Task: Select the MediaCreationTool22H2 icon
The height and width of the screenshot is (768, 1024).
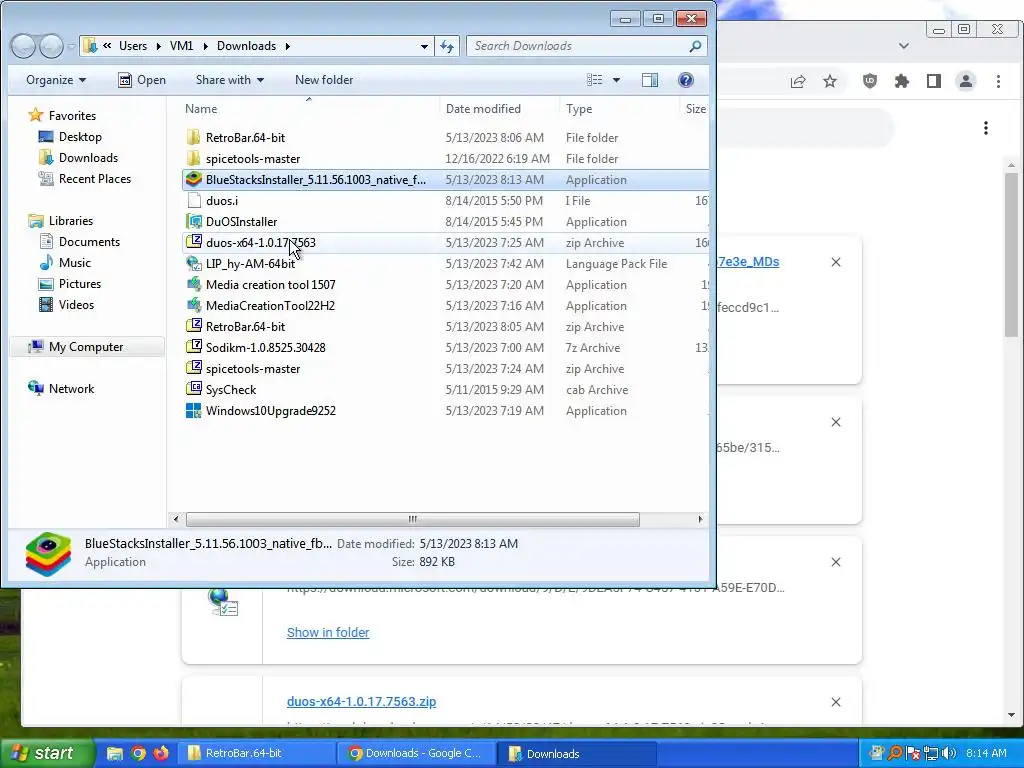Action: [193, 306]
